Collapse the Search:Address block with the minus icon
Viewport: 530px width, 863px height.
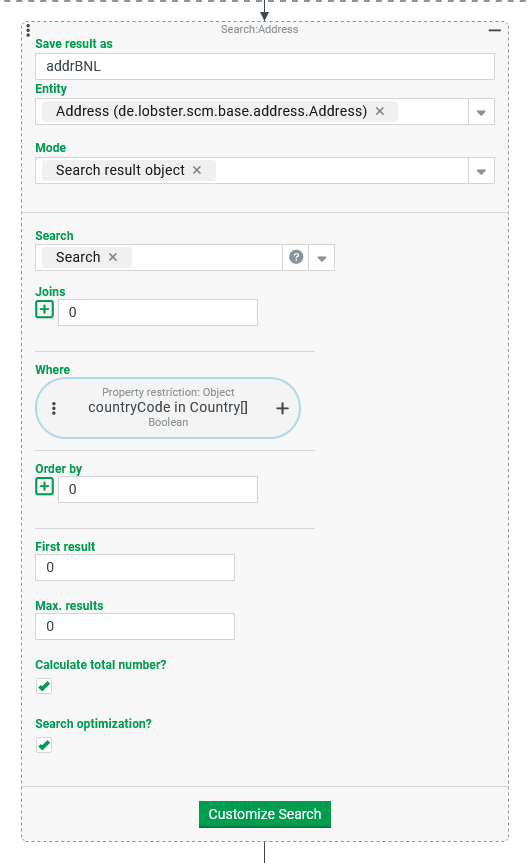tap(495, 30)
